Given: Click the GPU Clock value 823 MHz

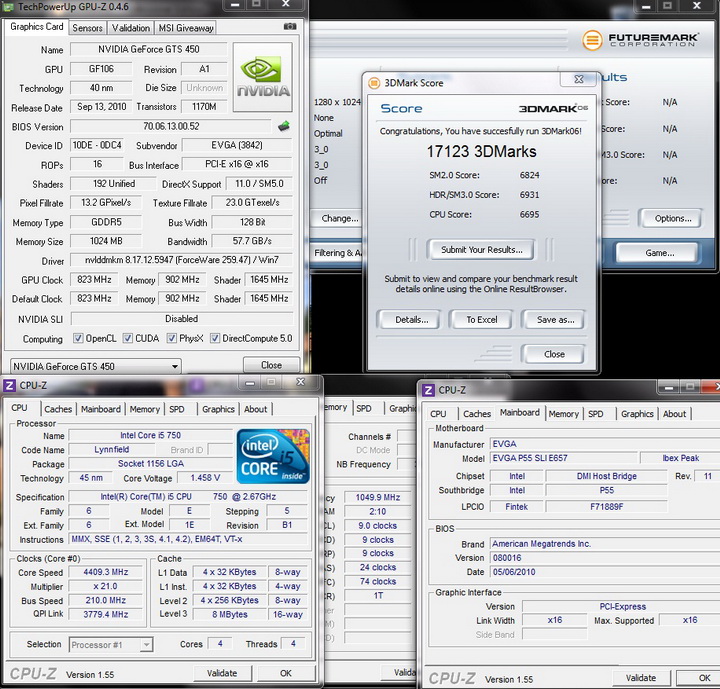Looking at the screenshot, I should click(94, 279).
